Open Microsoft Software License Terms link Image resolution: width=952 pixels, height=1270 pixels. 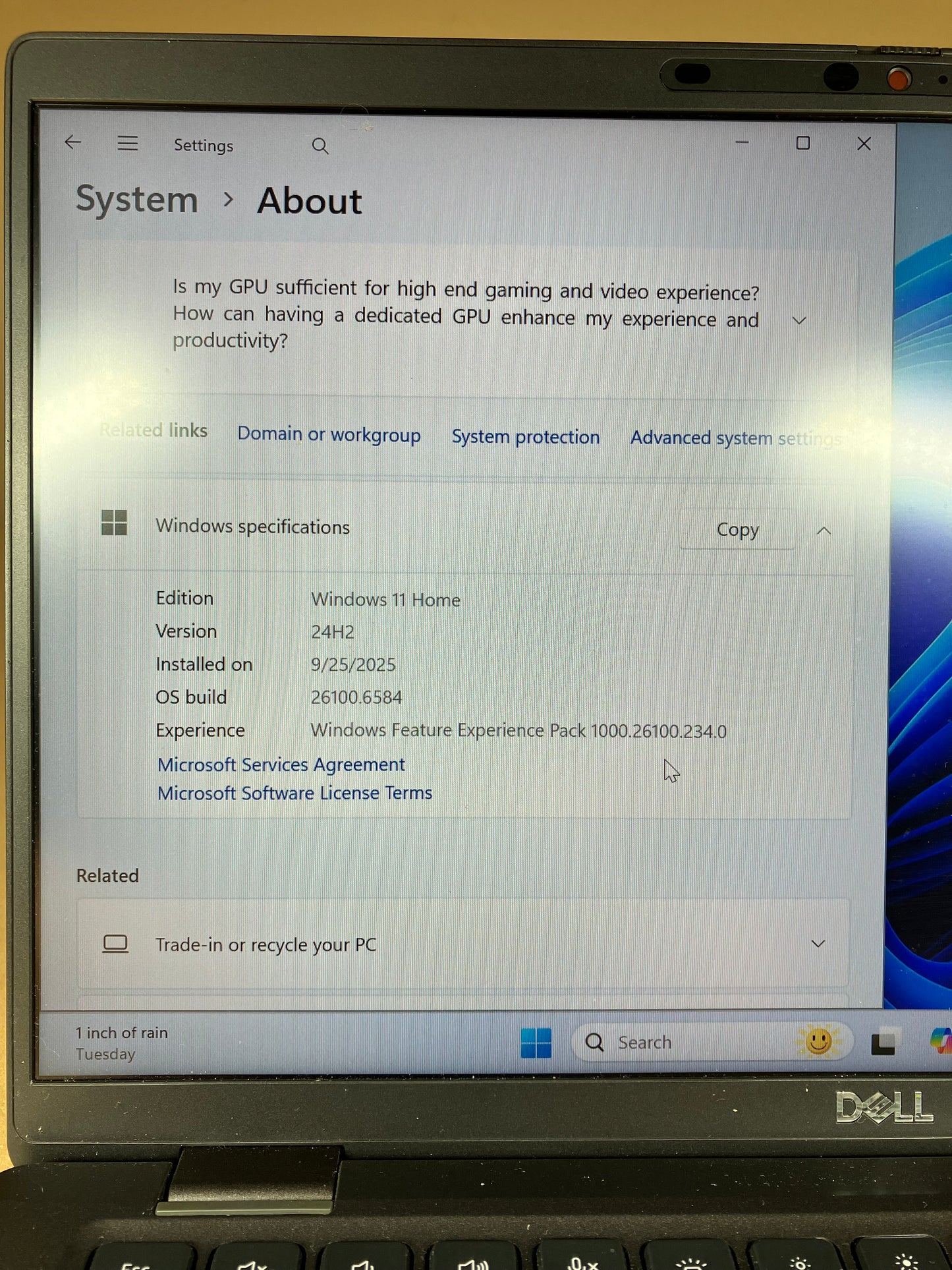point(295,793)
